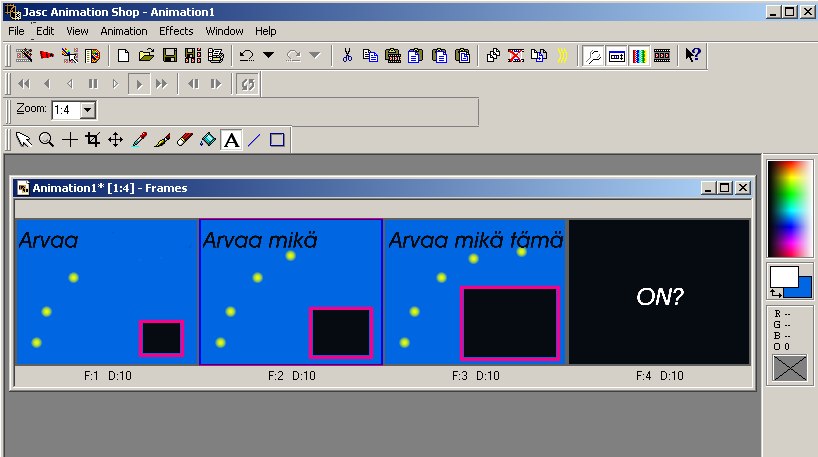Save the animation with floppy icon
Screen dimensions: 818x457
[x=170, y=55]
